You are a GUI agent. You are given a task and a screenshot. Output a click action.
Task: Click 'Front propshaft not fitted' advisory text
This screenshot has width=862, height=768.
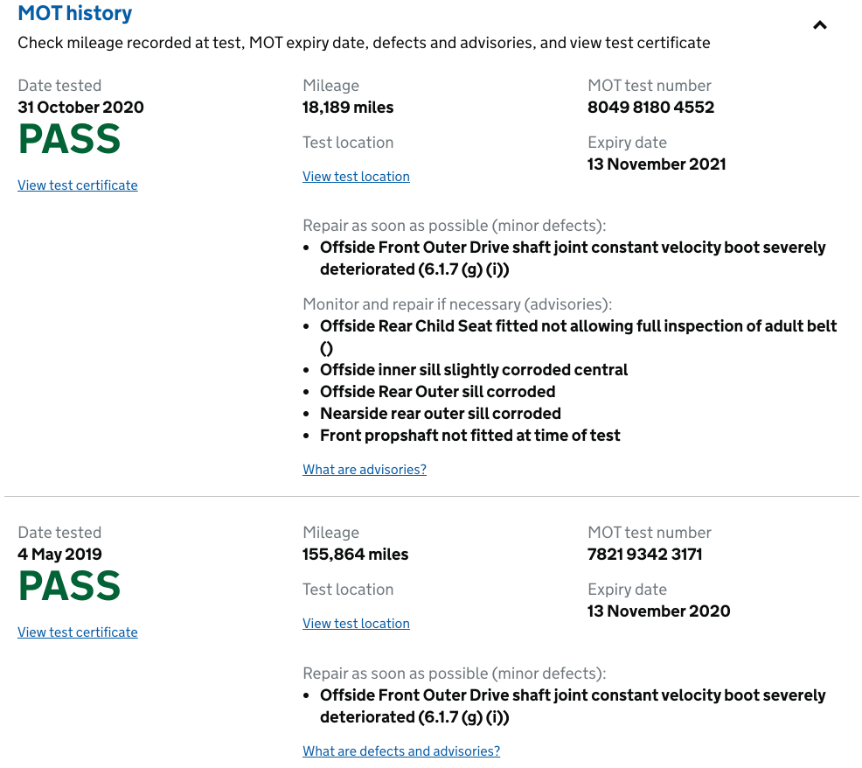pos(470,436)
